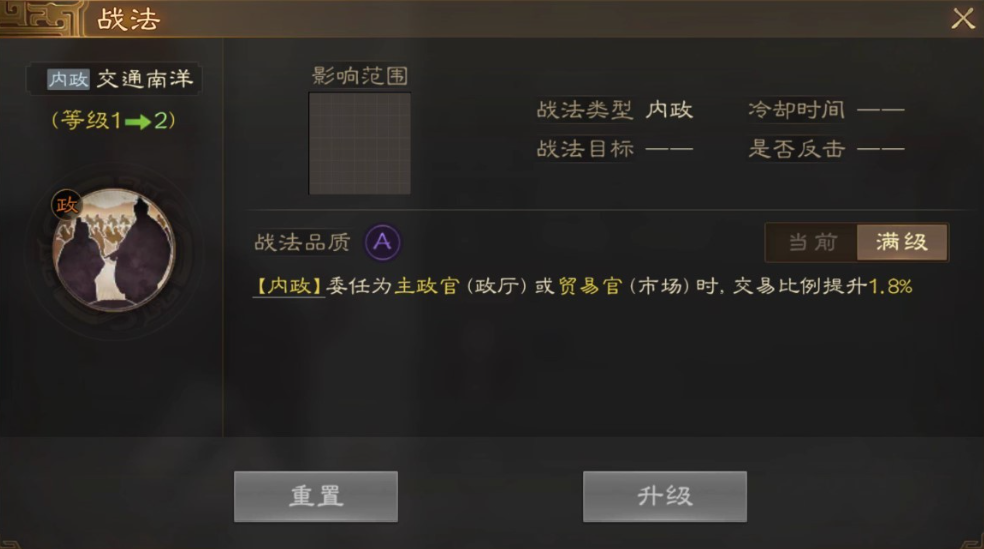
Task: Click the 贸易官 highlighted term
Action: [590, 287]
